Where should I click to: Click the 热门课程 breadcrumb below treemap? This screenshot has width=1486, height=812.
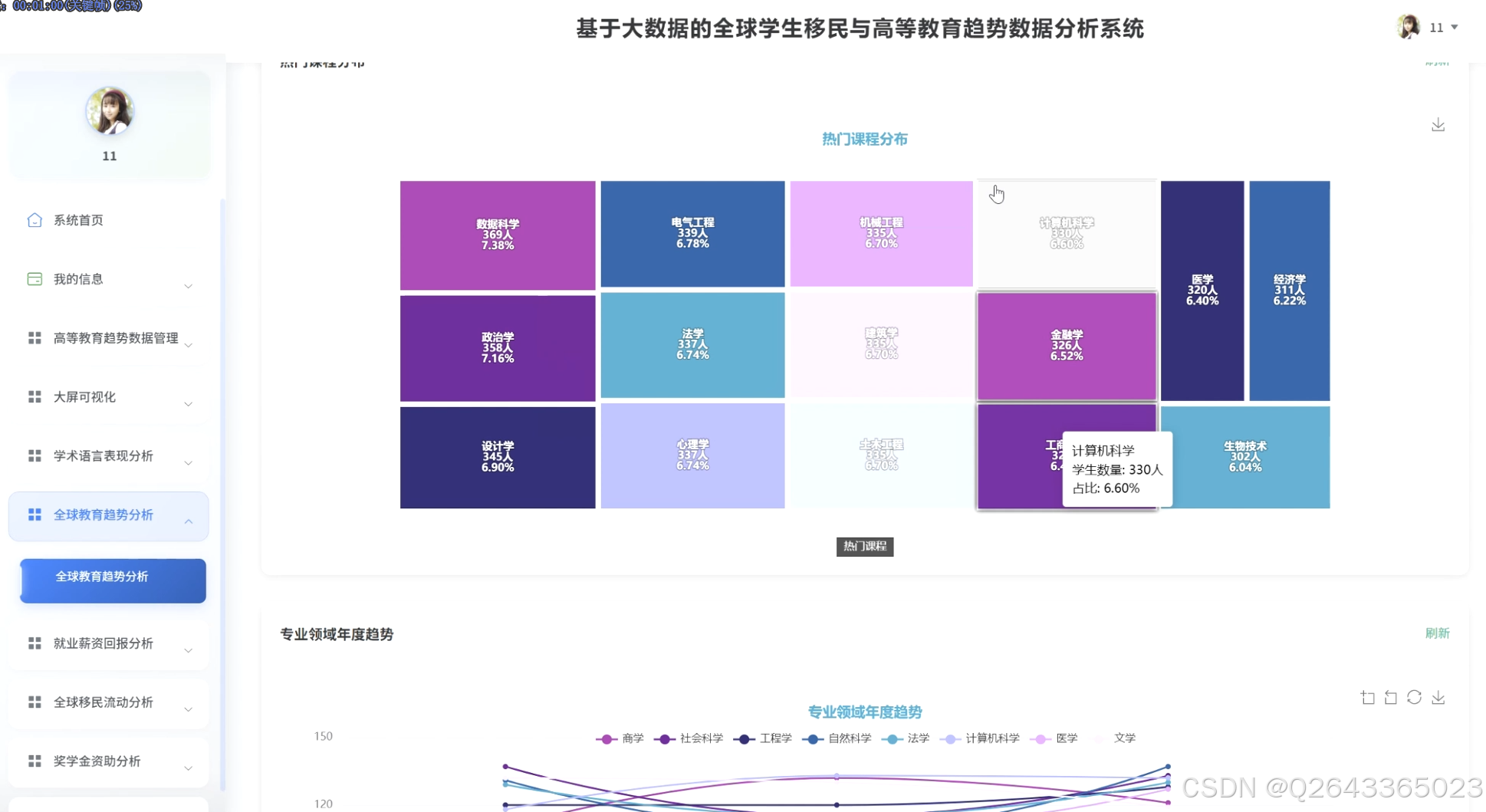pyautogui.click(x=865, y=546)
